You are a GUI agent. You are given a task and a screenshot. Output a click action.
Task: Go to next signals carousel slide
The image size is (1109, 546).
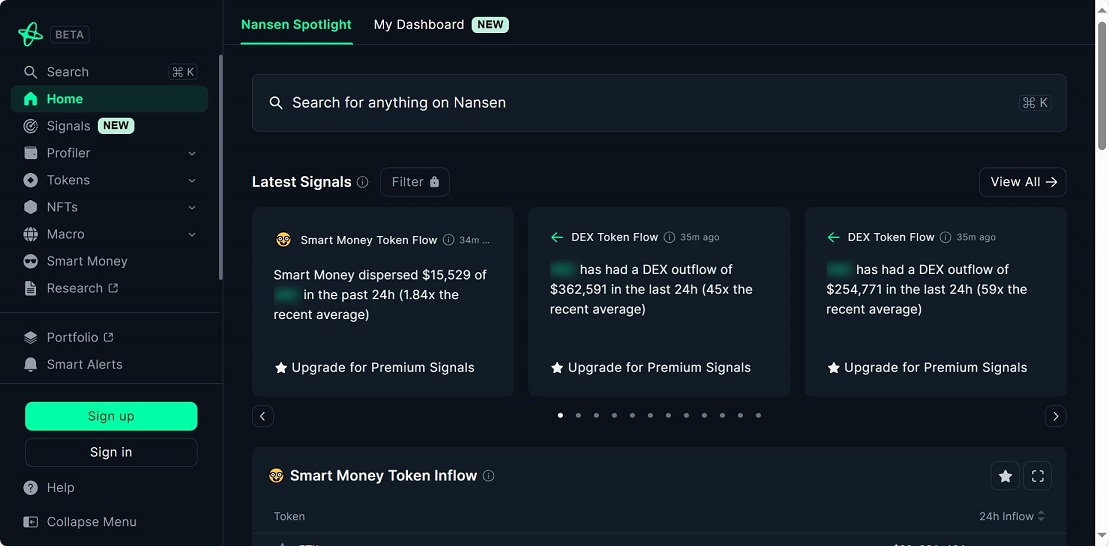[x=1055, y=416]
